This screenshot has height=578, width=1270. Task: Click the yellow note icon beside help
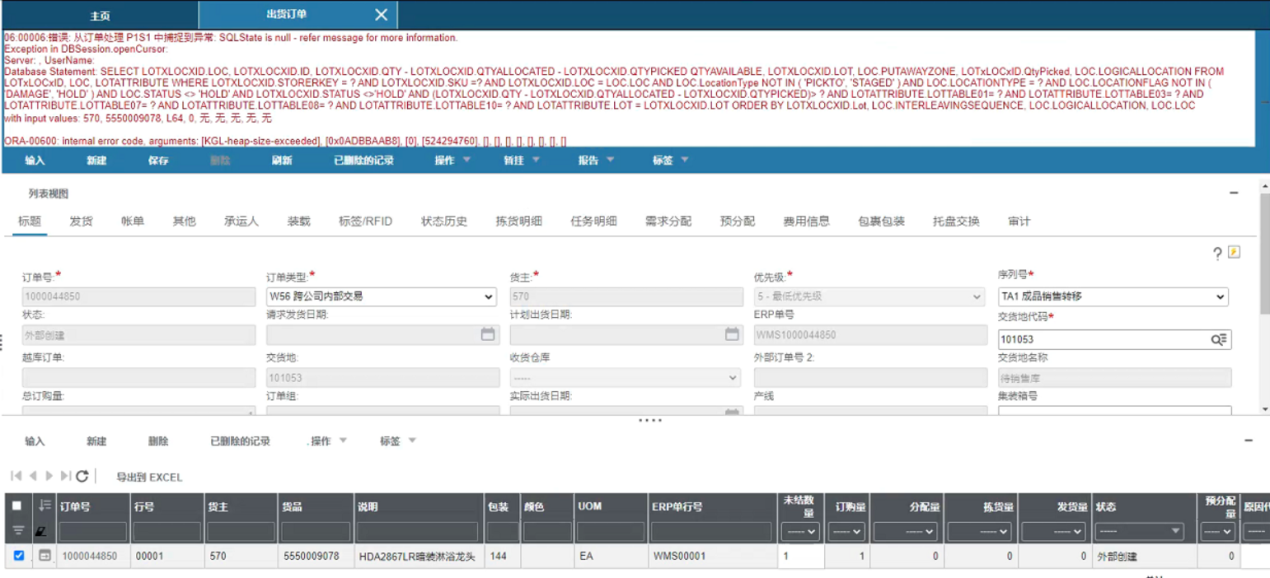pyautogui.click(x=1234, y=253)
